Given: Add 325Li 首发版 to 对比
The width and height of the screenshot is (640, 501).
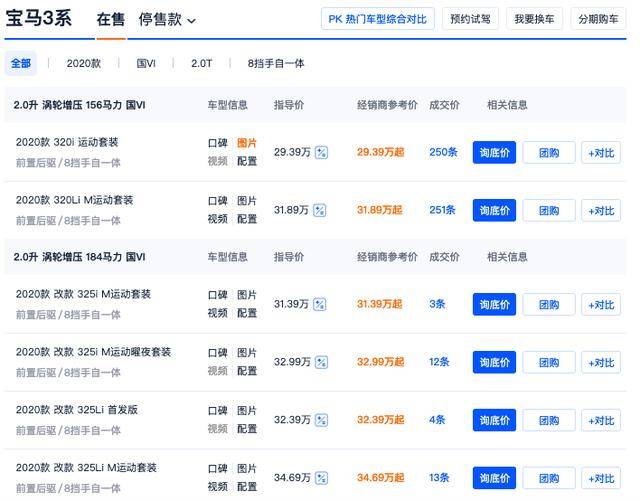Looking at the screenshot, I should tap(601, 420).
